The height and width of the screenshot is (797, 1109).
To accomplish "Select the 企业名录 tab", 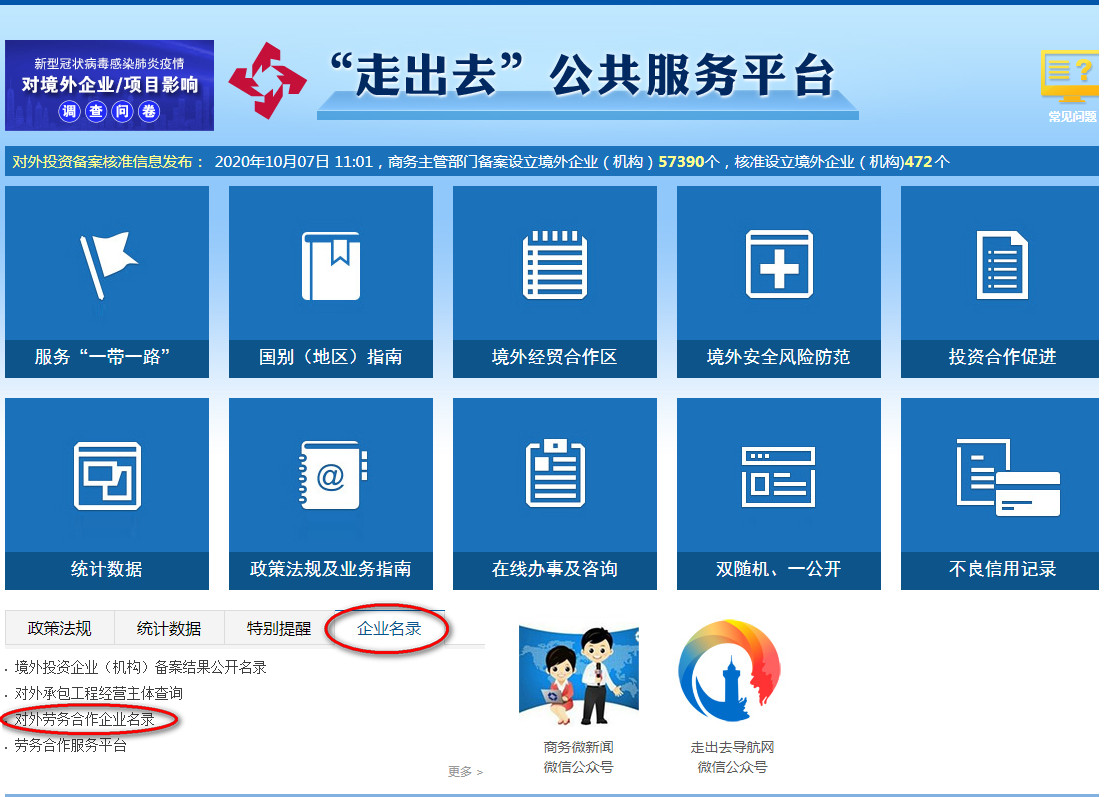I will [x=389, y=629].
